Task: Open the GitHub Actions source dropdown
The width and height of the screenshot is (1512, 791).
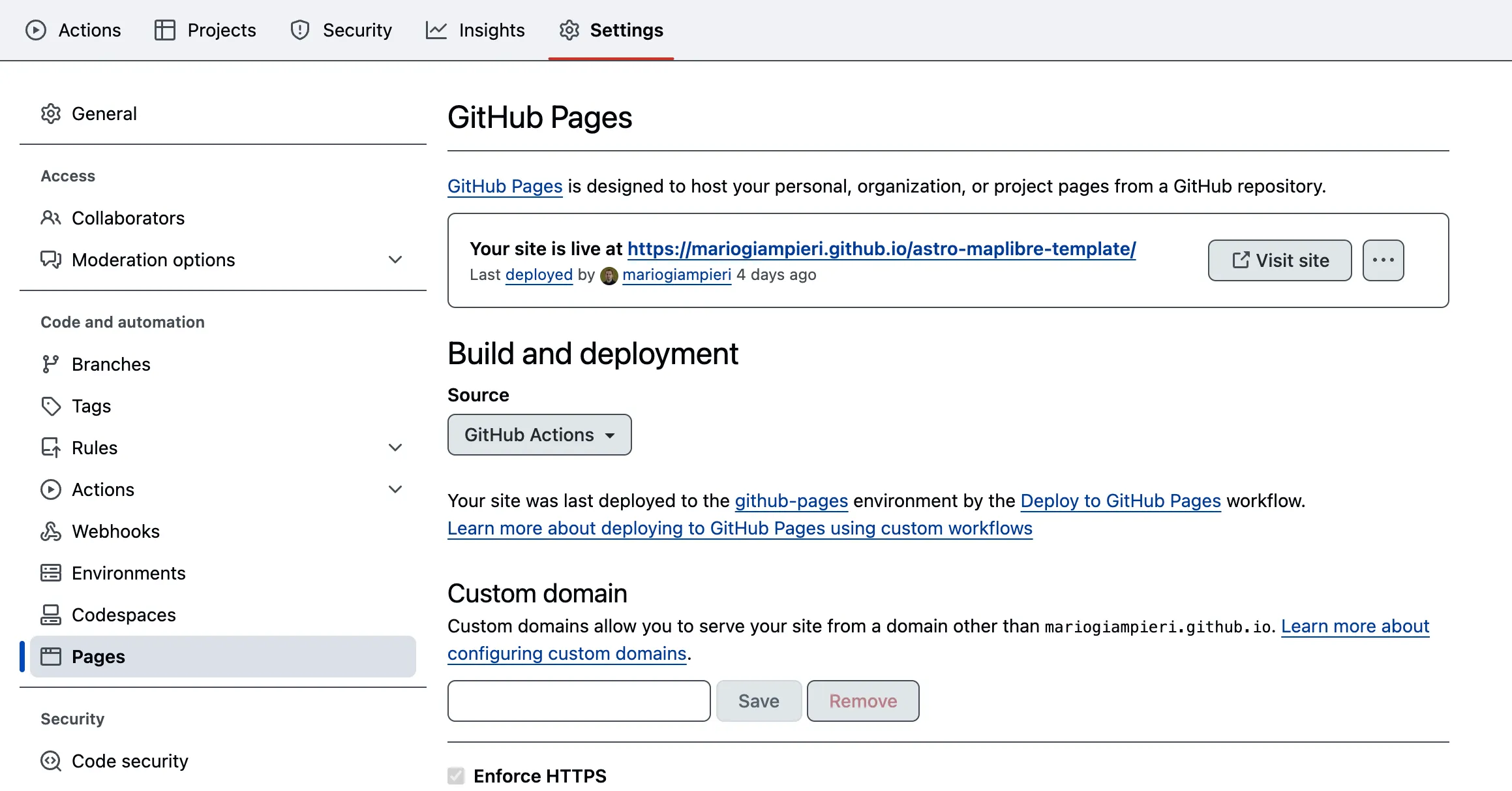Action: 539,435
